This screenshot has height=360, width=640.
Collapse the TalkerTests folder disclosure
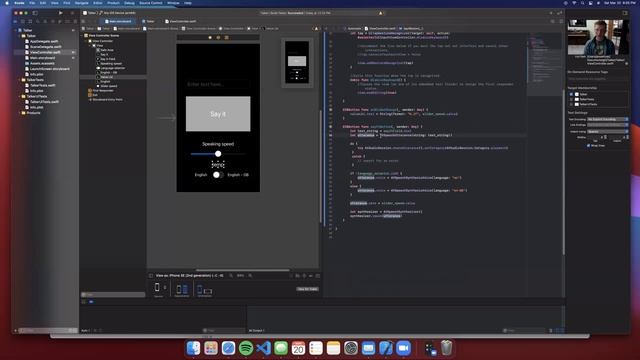click(x=19, y=80)
